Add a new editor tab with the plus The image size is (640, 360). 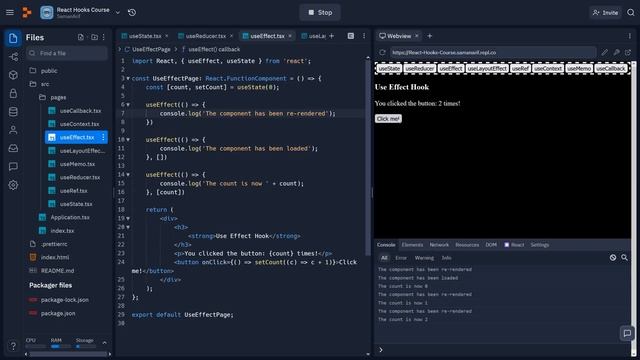tap(331, 36)
